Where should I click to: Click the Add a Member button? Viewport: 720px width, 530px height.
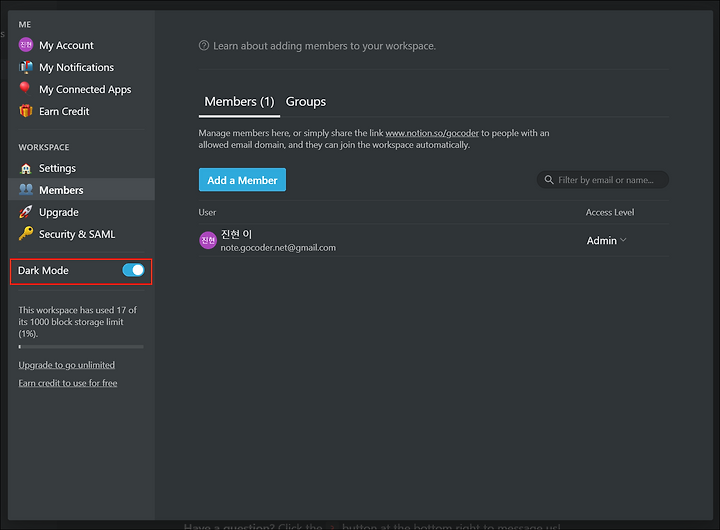click(x=242, y=180)
